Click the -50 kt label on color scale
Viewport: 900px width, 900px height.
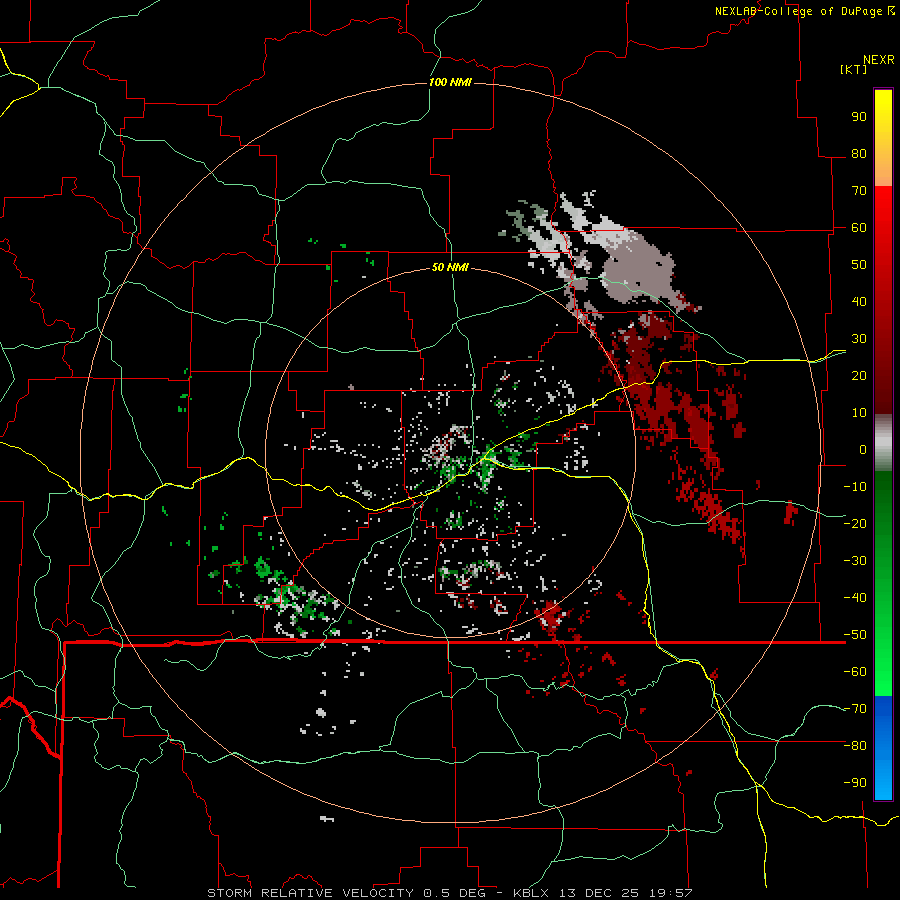tap(855, 635)
